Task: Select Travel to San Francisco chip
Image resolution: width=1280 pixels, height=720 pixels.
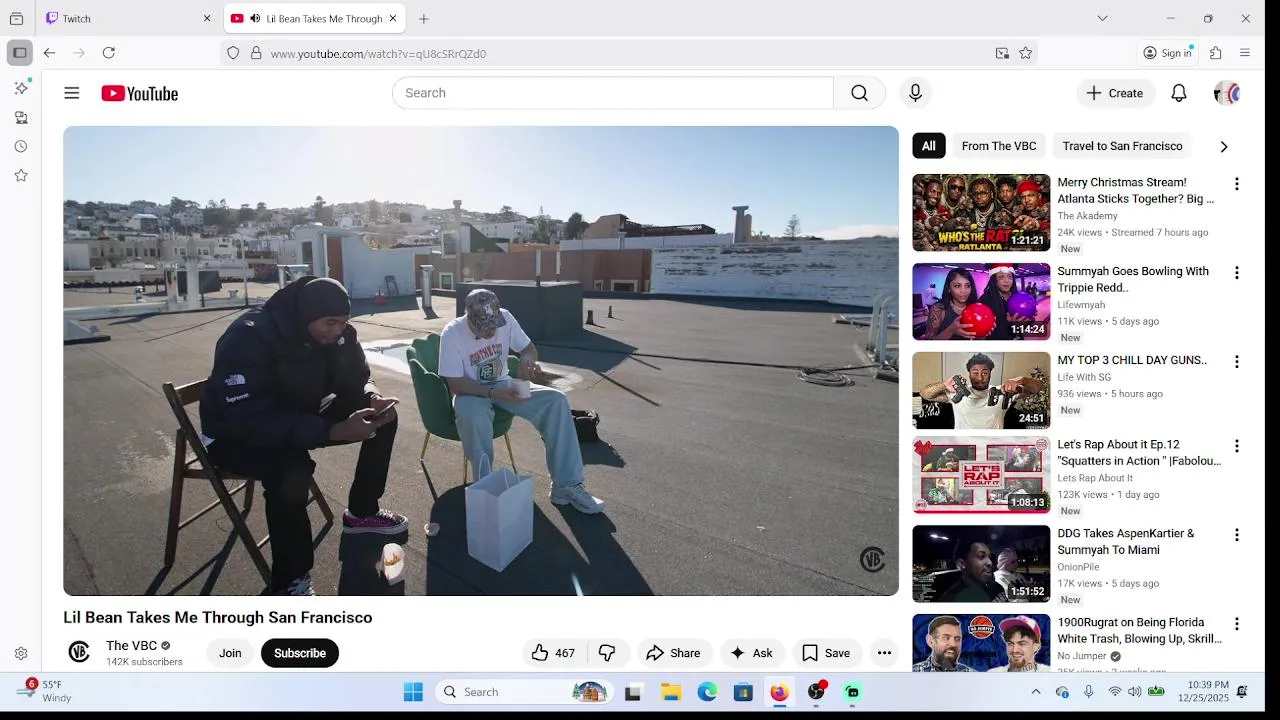Action: [1122, 146]
